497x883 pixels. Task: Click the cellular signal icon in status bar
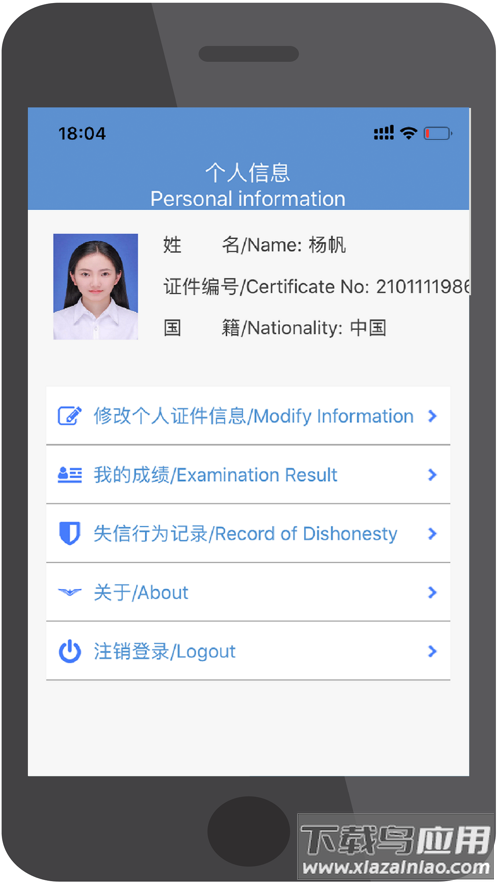384,133
